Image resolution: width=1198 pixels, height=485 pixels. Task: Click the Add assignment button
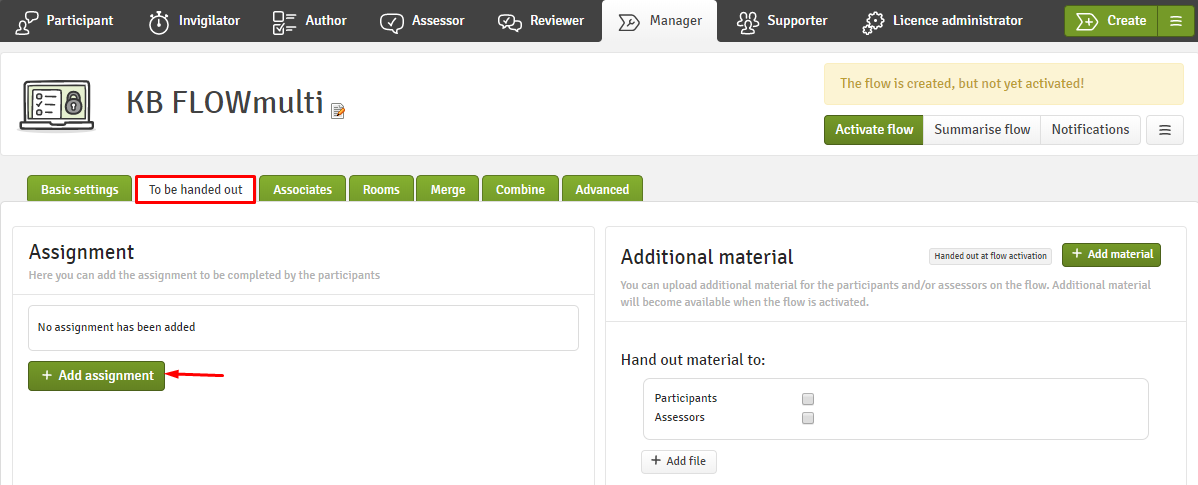pos(96,376)
